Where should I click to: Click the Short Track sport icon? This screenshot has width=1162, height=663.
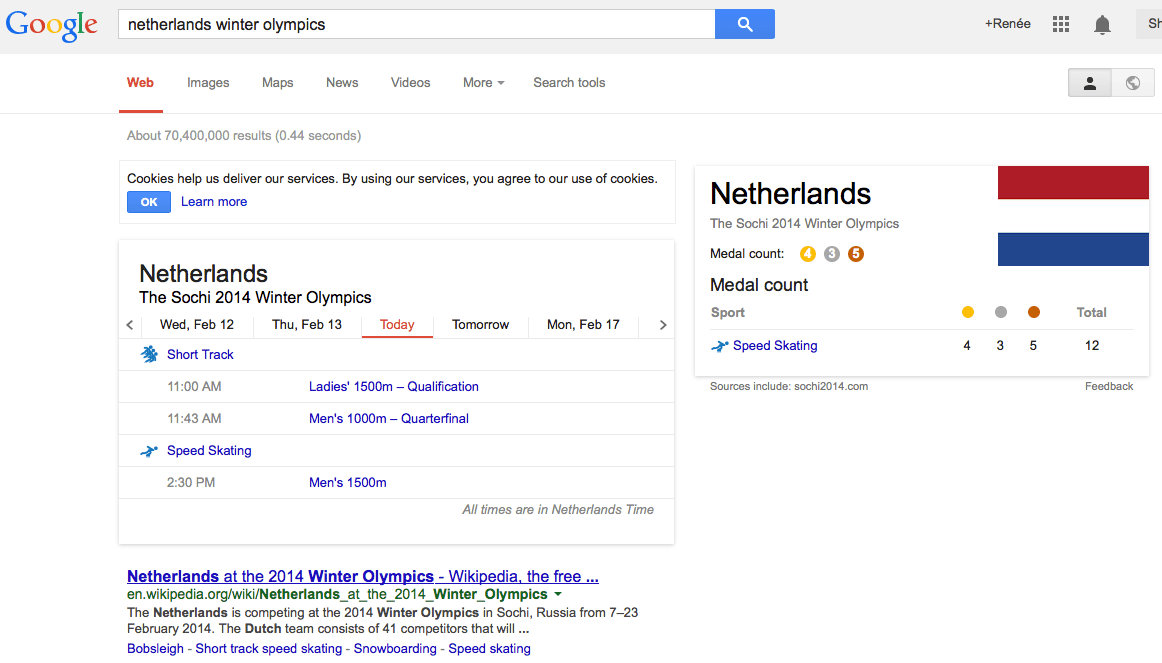point(149,354)
